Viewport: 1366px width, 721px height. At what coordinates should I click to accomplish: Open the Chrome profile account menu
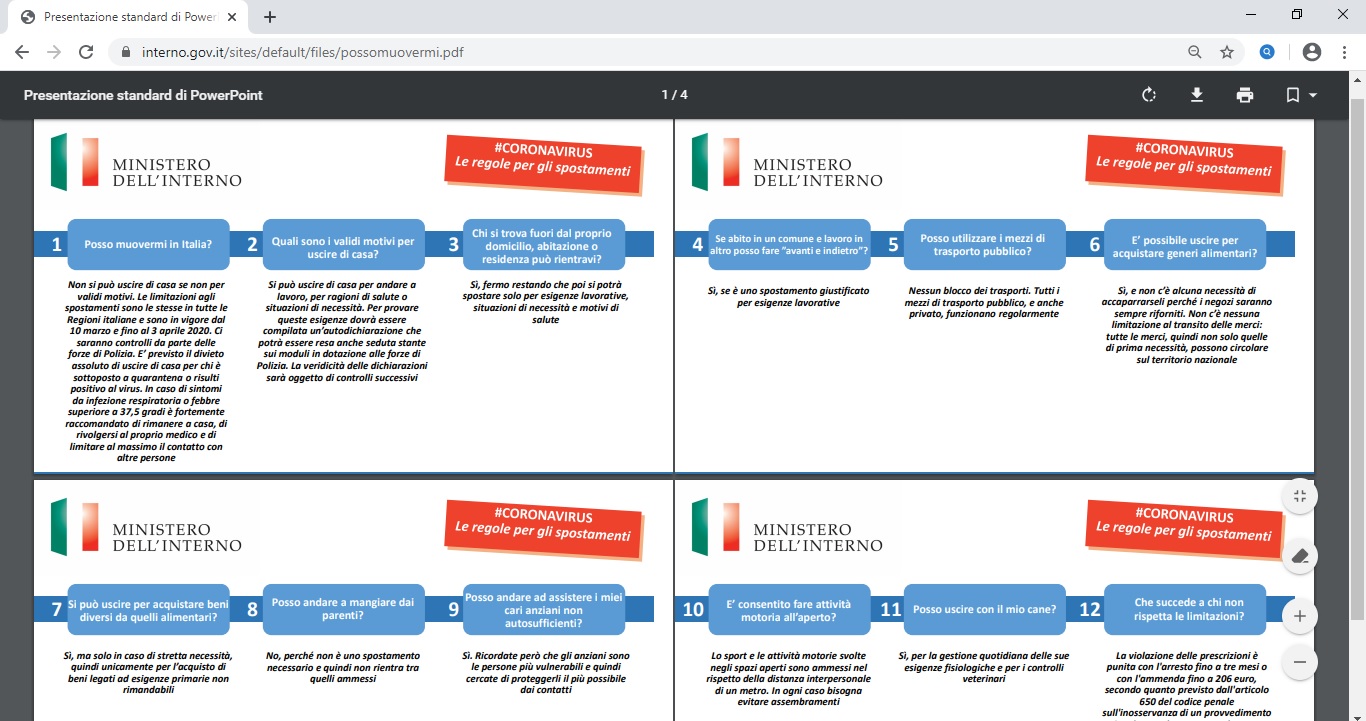point(1312,52)
